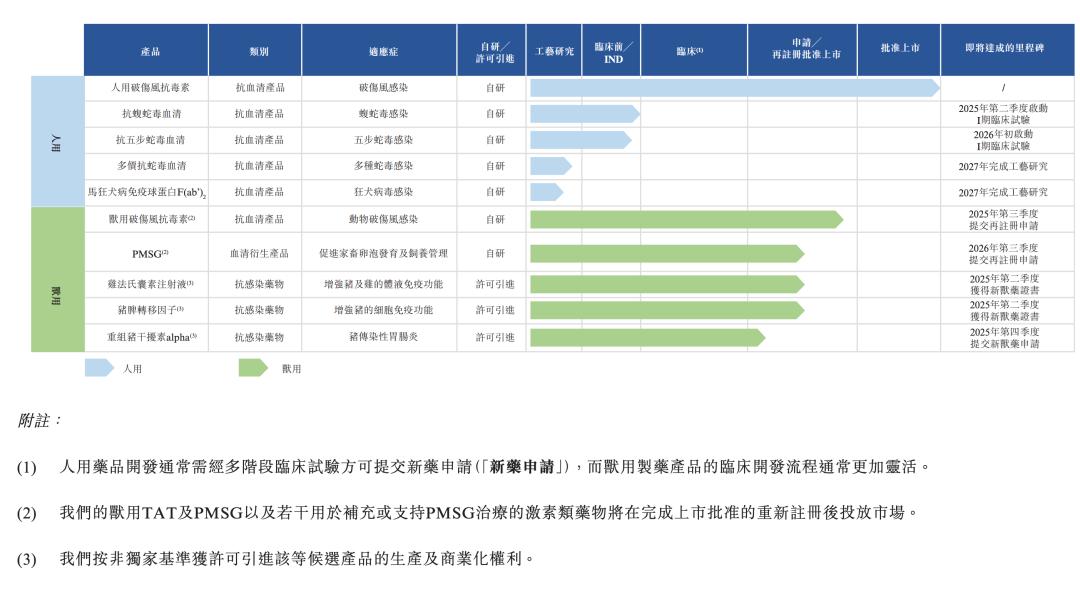Image resolution: width=1080 pixels, height=592 pixels.
Task: Click the 獸用破傷風抗毒素 green progress bar
Action: point(687,219)
